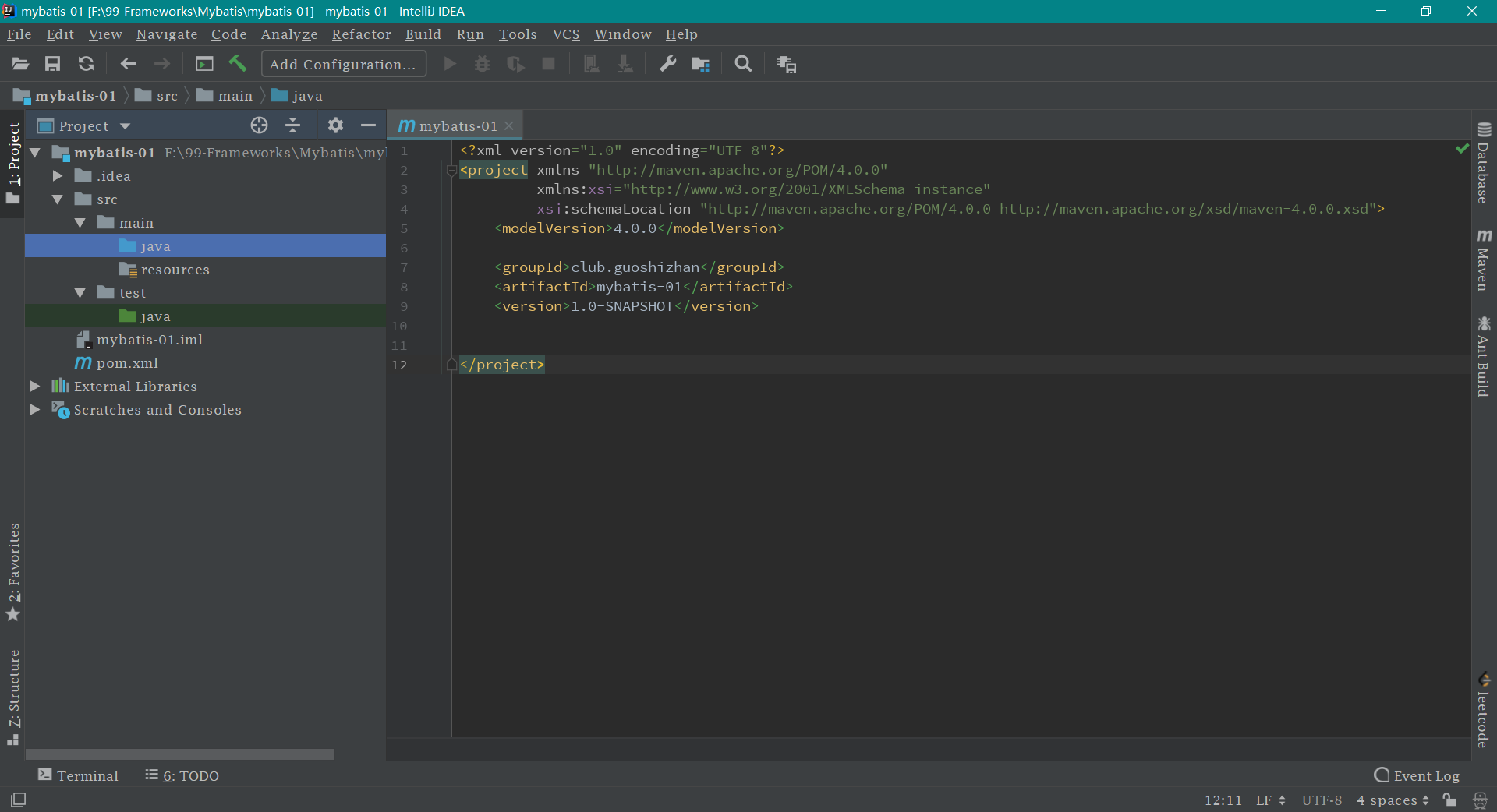Image resolution: width=1497 pixels, height=812 pixels.
Task: Toggle read-only lock icon in status bar
Action: pos(1449,800)
